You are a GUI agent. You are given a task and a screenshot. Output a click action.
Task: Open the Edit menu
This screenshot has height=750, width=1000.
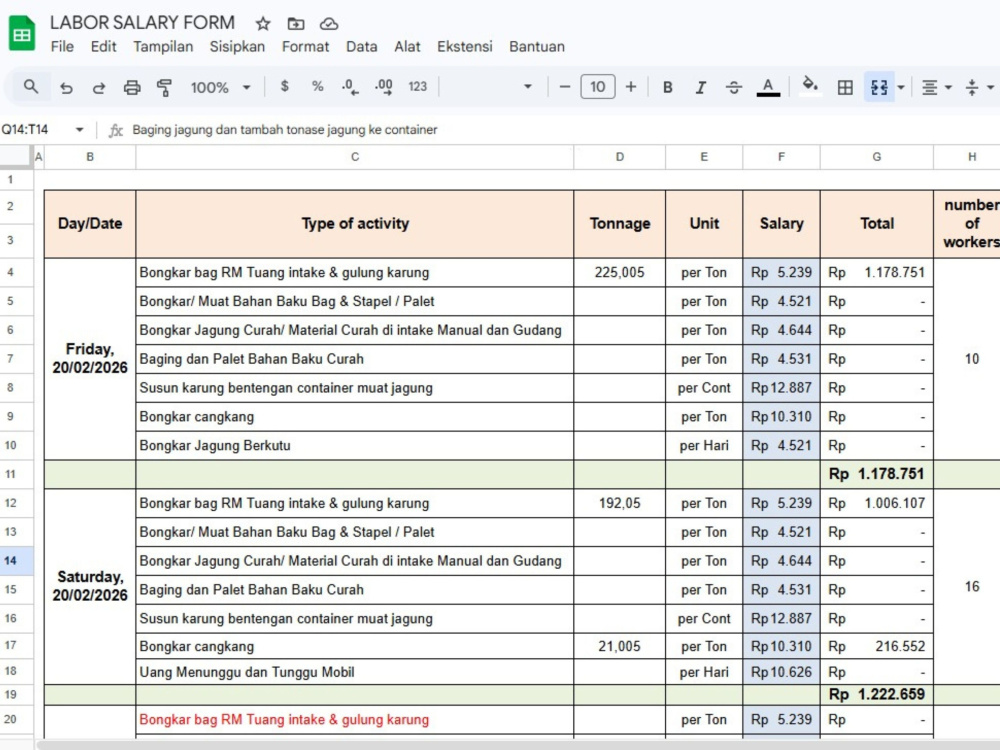103,47
